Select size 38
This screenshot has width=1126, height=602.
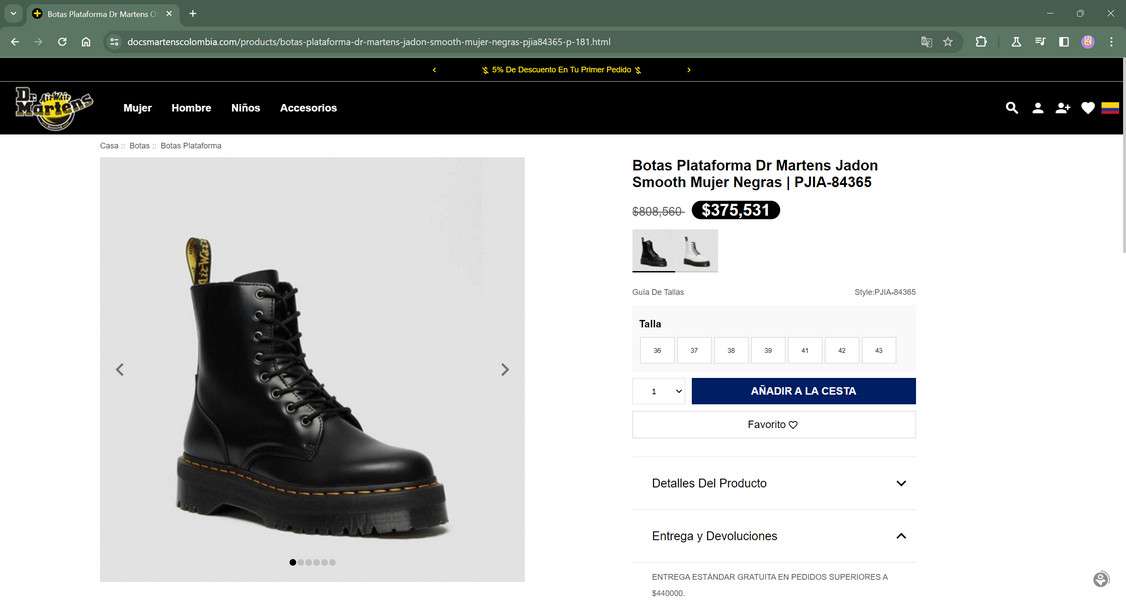click(x=731, y=351)
